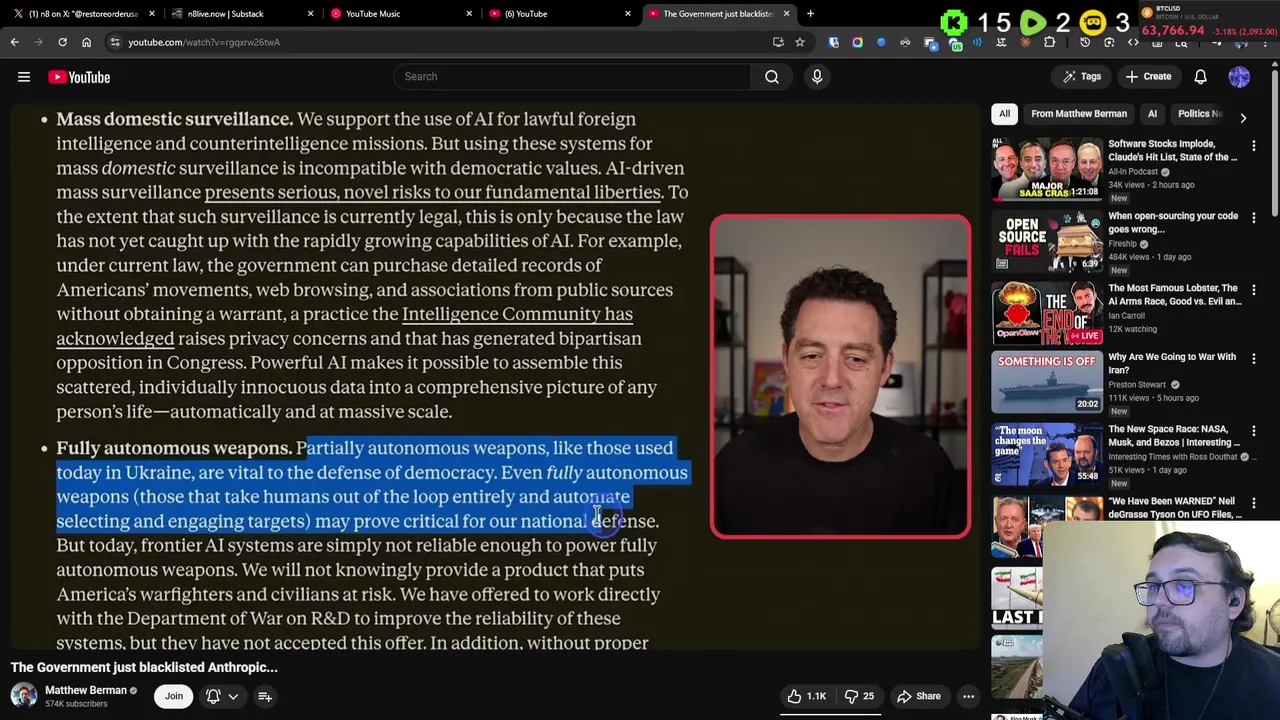Select the AI filter chip

coord(1152,114)
